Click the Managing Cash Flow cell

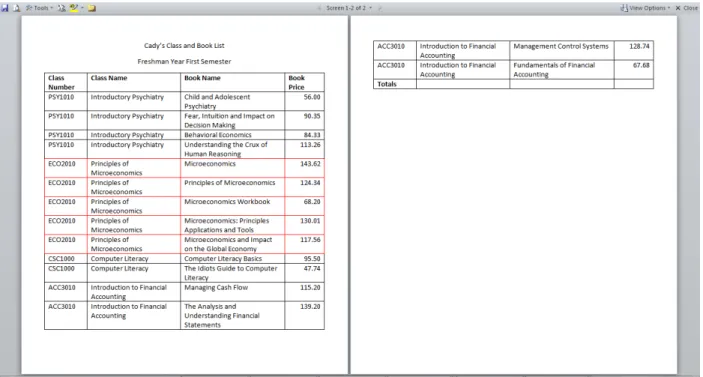(x=232, y=292)
